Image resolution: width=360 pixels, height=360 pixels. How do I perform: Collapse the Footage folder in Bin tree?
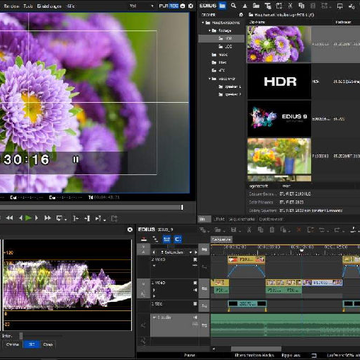coord(210,30)
